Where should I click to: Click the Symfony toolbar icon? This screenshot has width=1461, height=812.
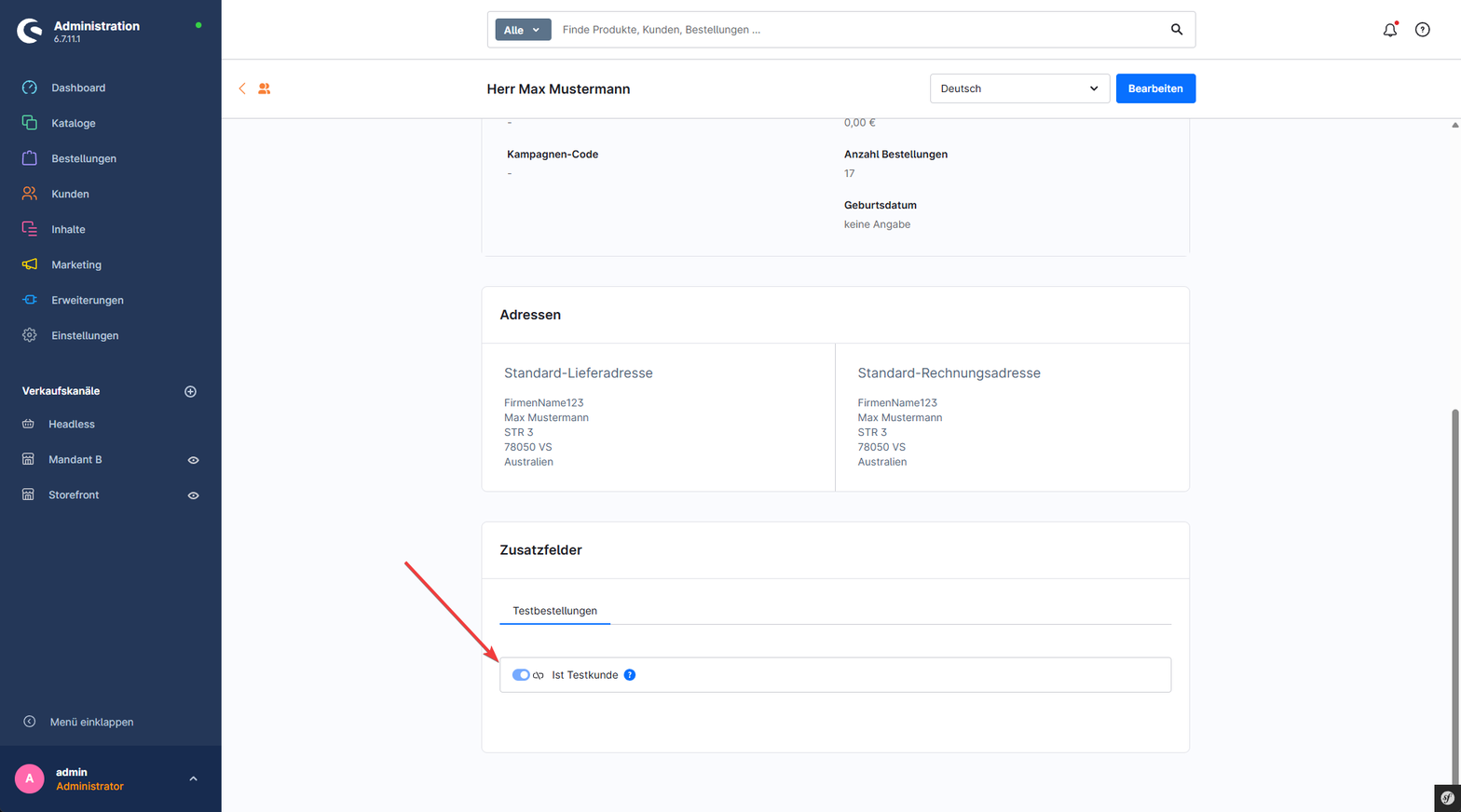pos(1447,798)
